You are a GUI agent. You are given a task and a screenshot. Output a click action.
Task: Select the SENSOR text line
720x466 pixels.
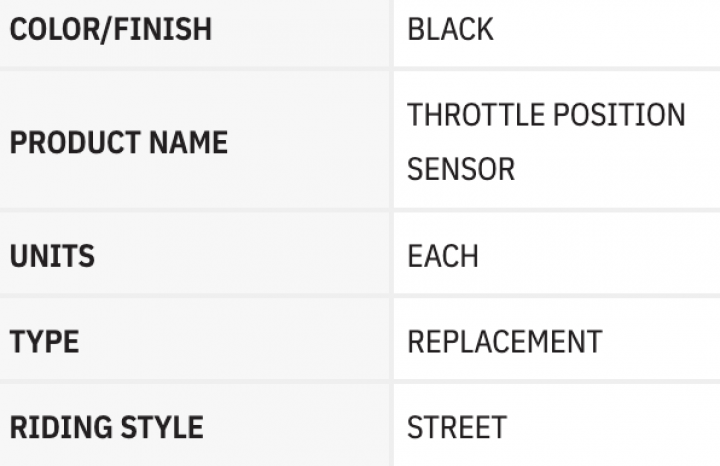(x=461, y=169)
